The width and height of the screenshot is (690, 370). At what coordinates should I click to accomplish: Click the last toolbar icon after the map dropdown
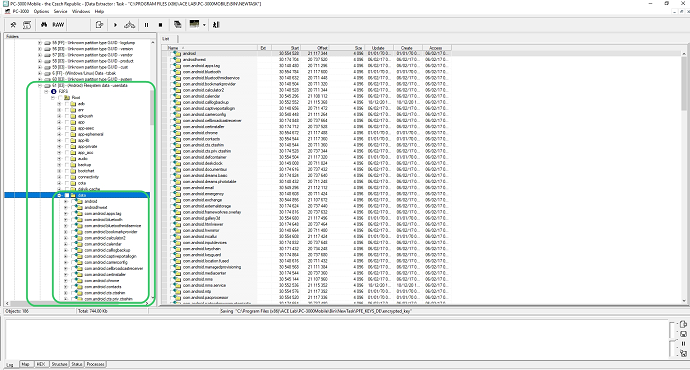point(216,25)
